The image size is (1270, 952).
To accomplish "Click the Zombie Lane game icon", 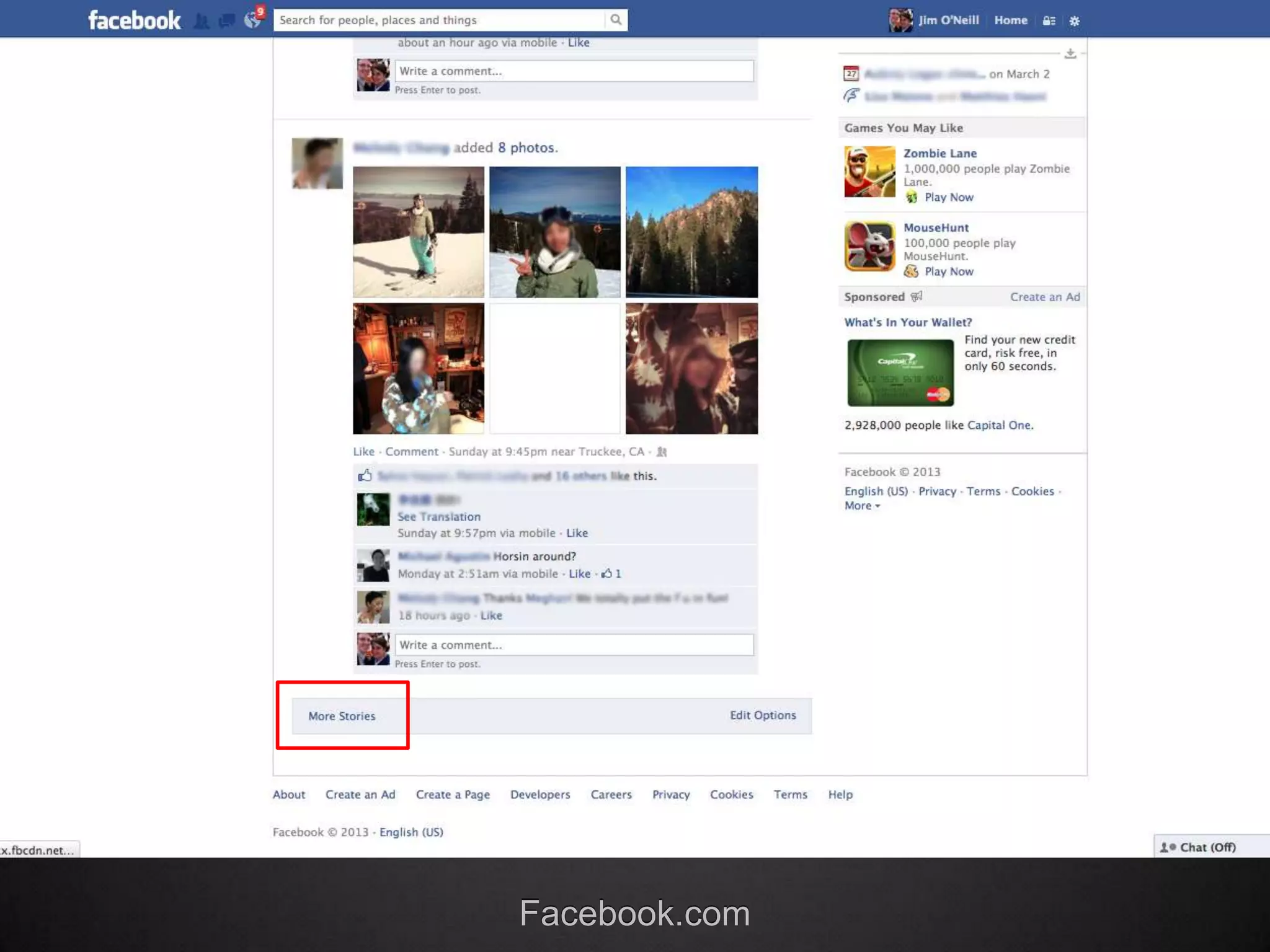I will pyautogui.click(x=869, y=172).
